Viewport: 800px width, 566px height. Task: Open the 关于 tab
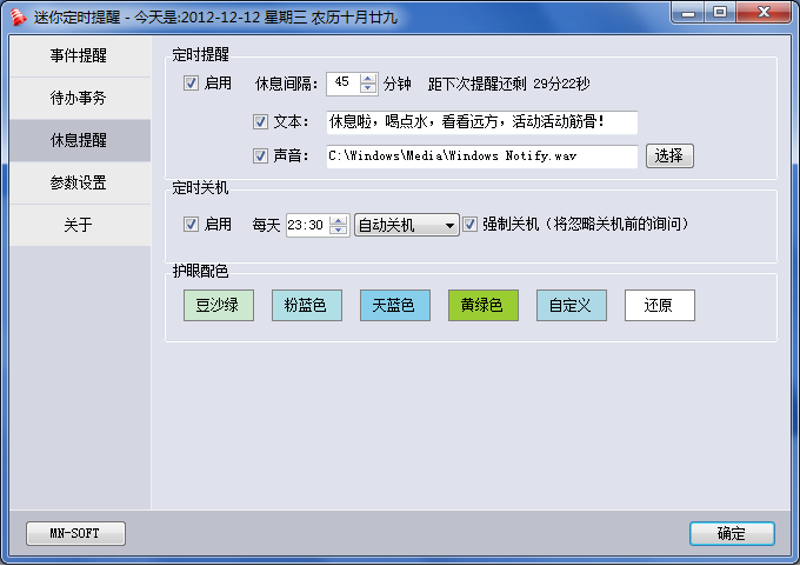(80, 225)
